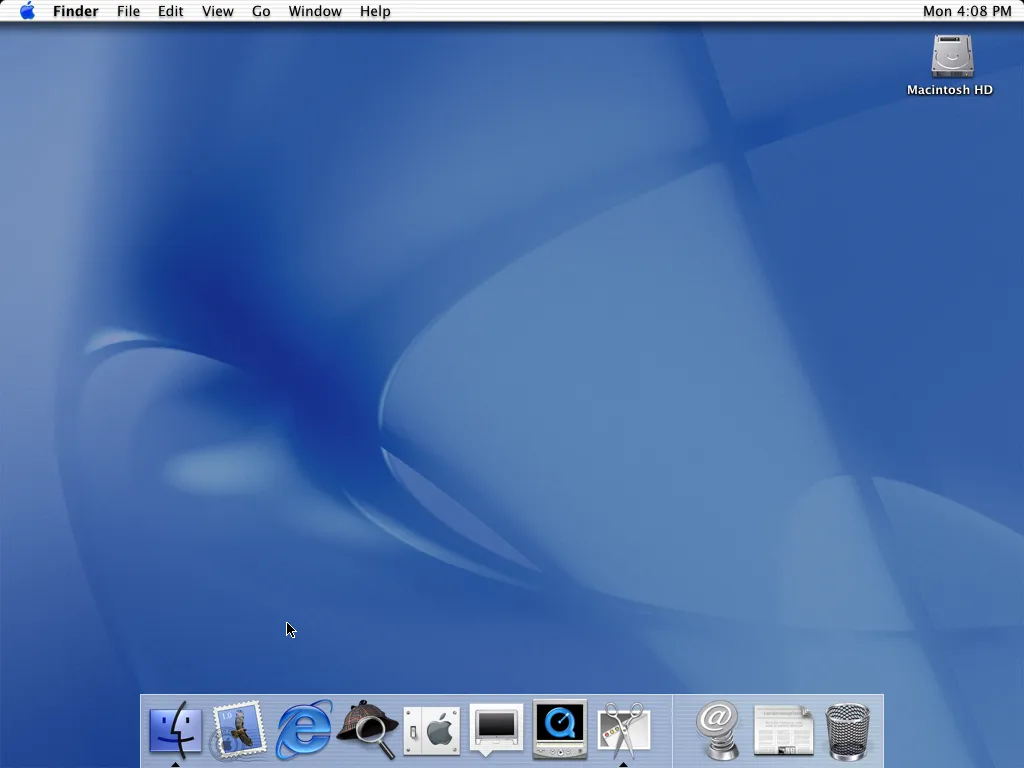
Task: Open the Apple menu
Action: pyautogui.click(x=28, y=11)
